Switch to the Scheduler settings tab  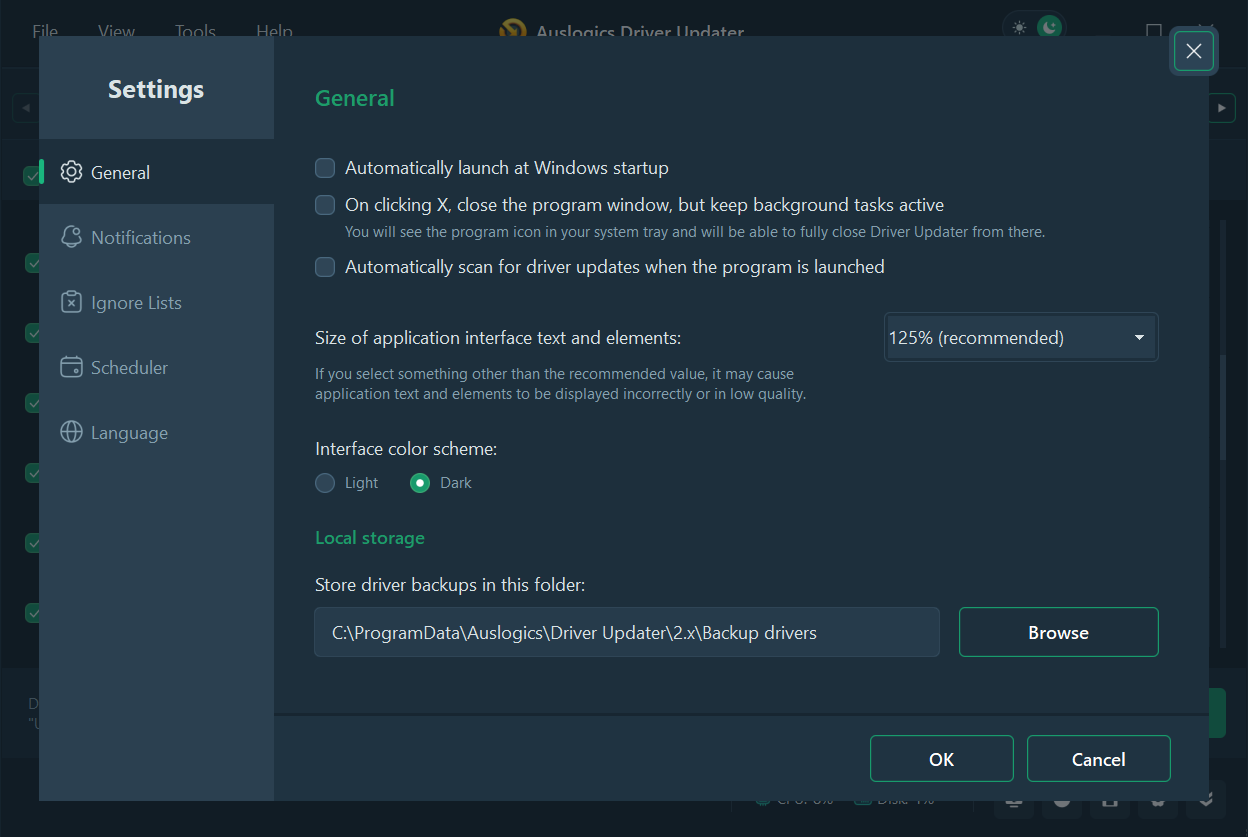(x=129, y=367)
